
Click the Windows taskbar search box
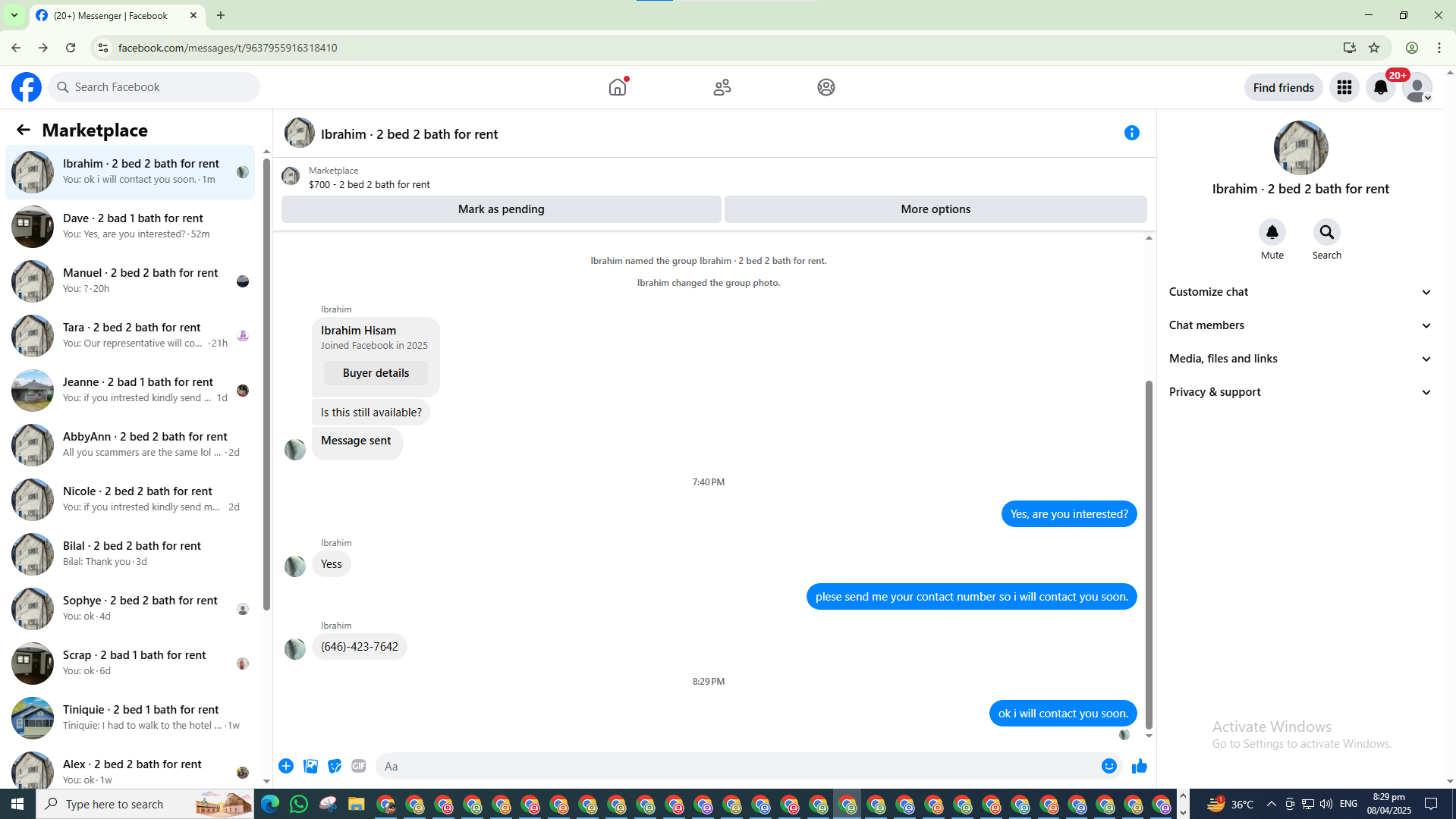pyautogui.click(x=145, y=804)
